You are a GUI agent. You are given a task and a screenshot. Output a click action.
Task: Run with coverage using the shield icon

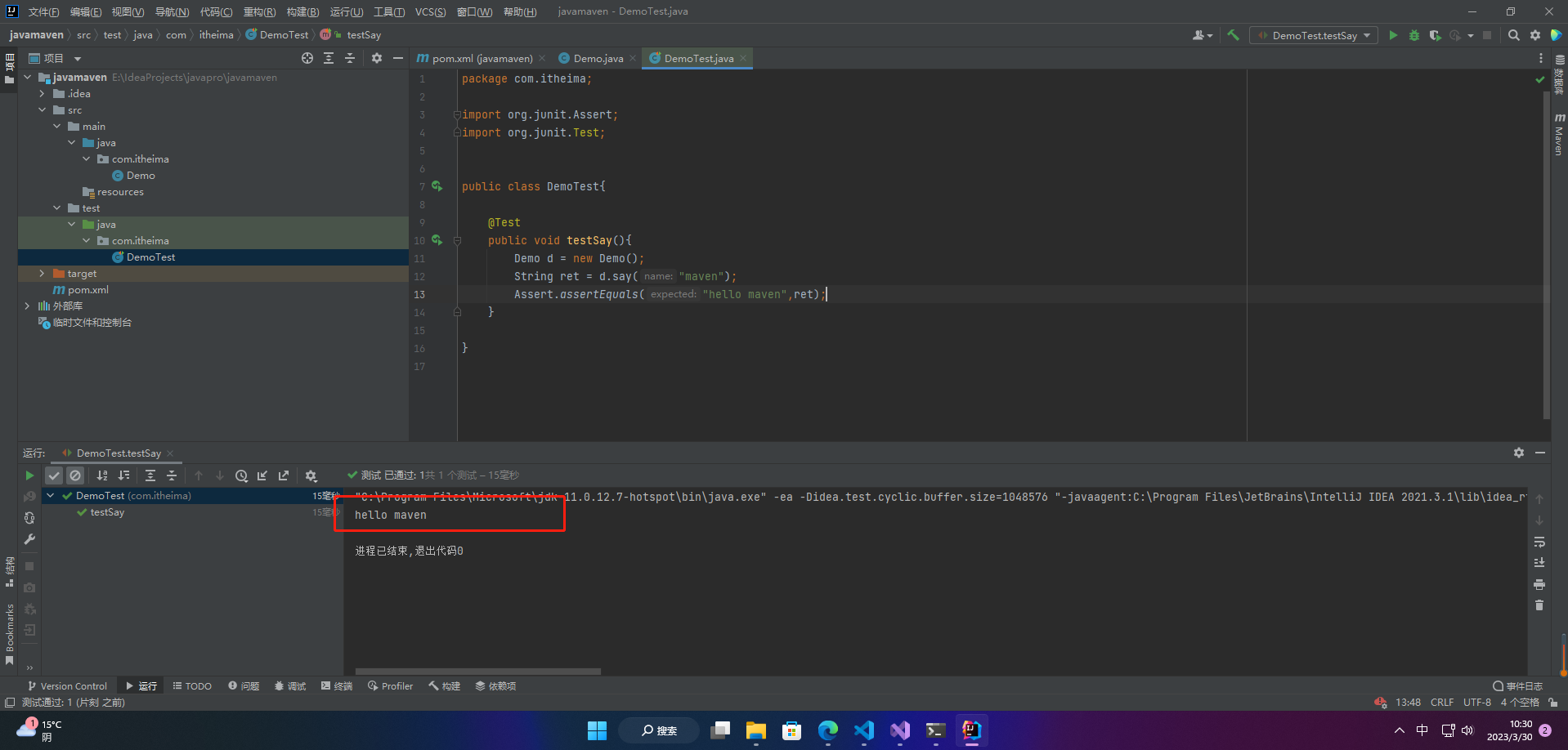(1435, 35)
